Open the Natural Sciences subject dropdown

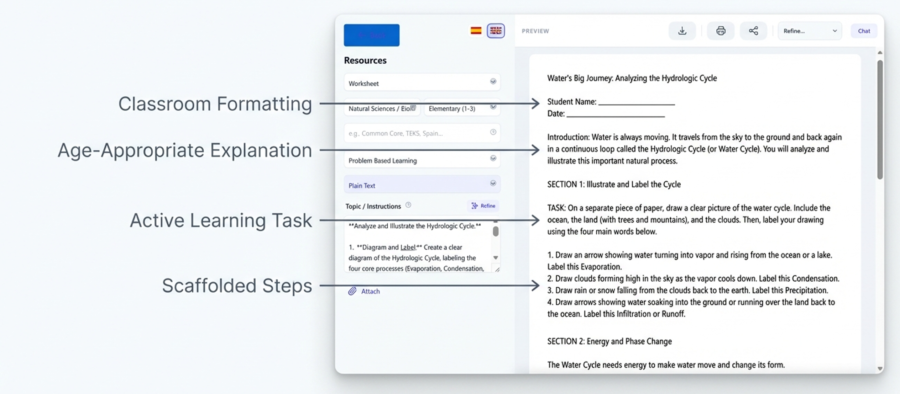[x=382, y=108]
